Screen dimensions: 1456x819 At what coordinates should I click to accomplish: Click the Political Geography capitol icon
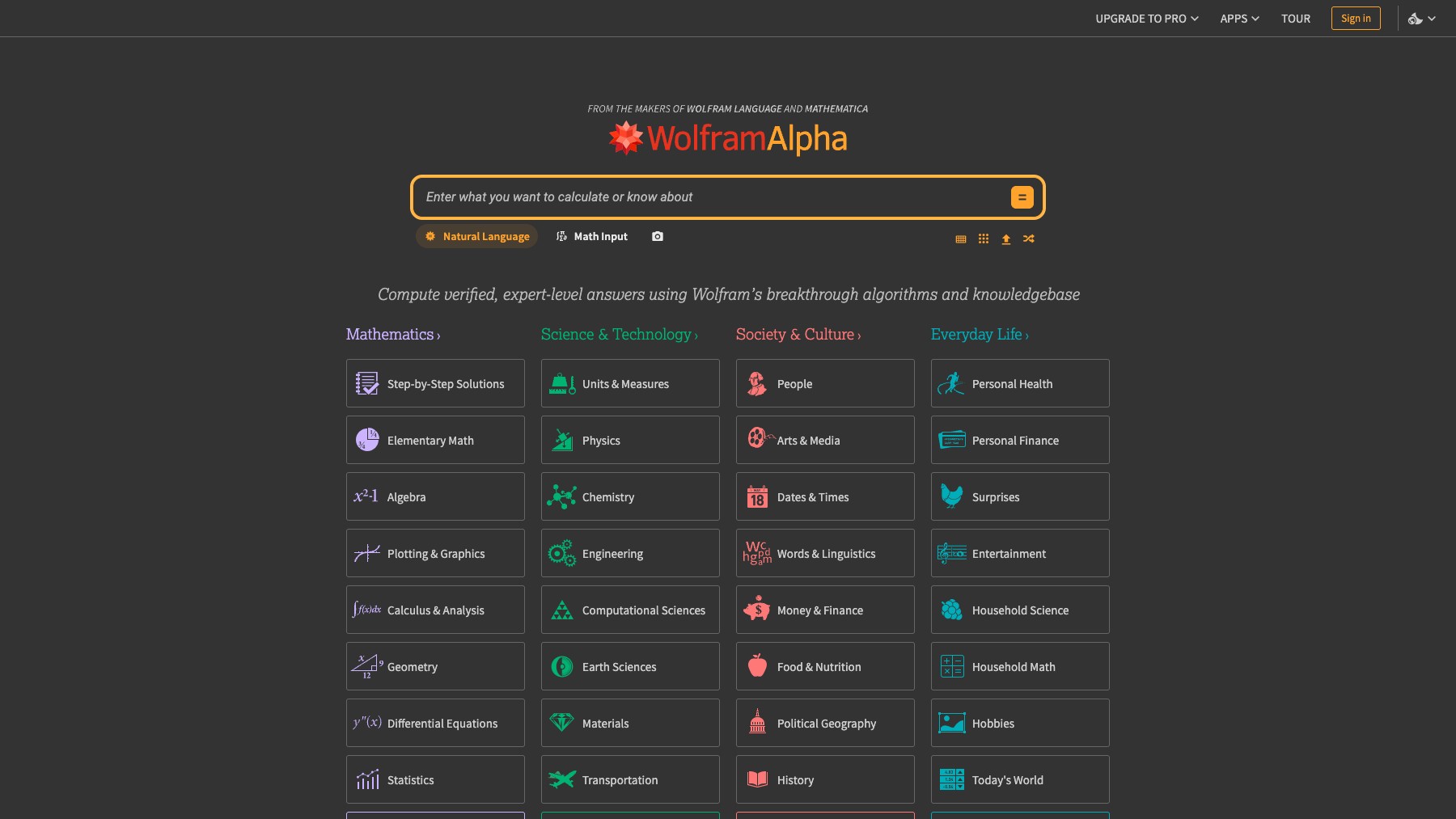click(757, 721)
